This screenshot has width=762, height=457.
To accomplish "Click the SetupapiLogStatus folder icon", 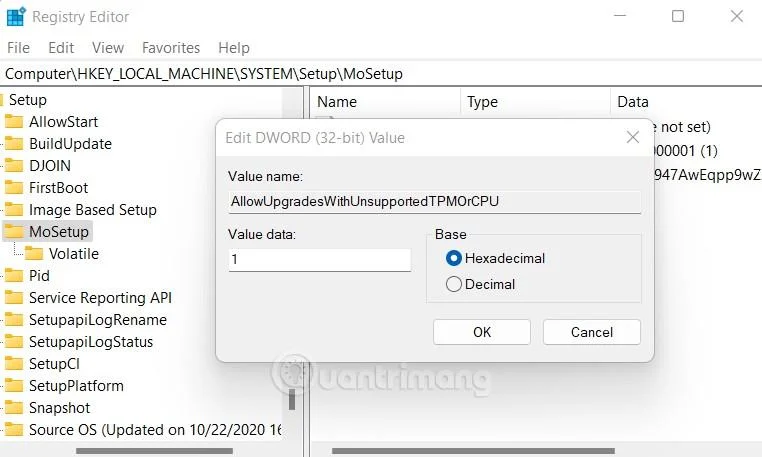I will pyautogui.click(x=14, y=341).
